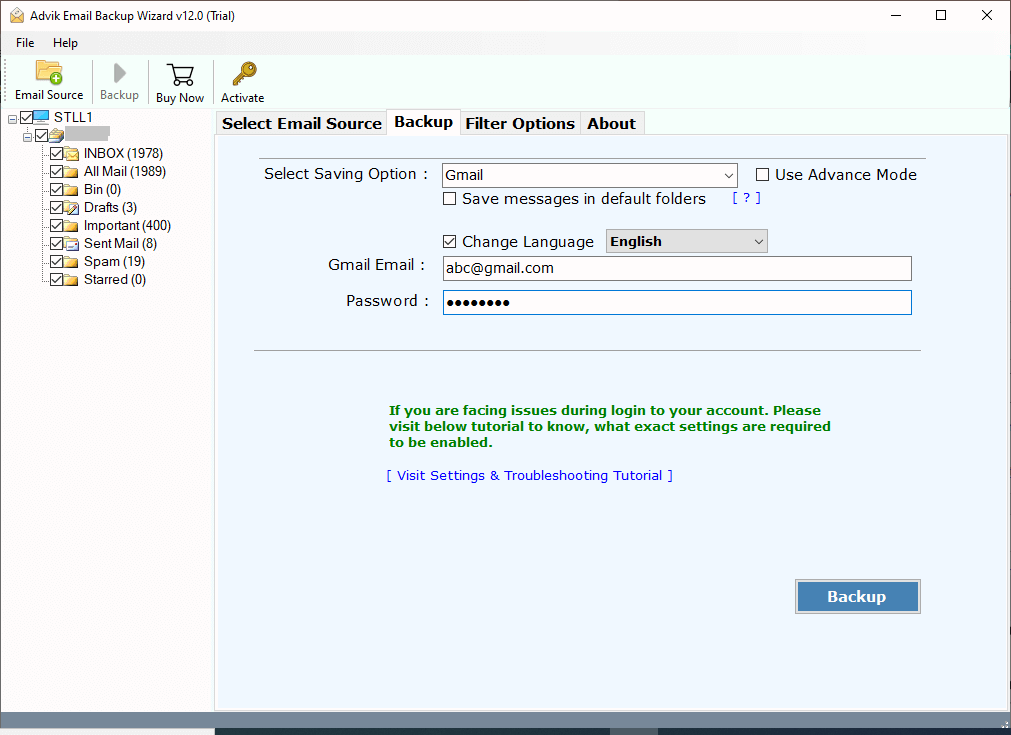Screen dimensions: 1011x735
Task: Select the STLL1 tree label
Action: coord(73,117)
